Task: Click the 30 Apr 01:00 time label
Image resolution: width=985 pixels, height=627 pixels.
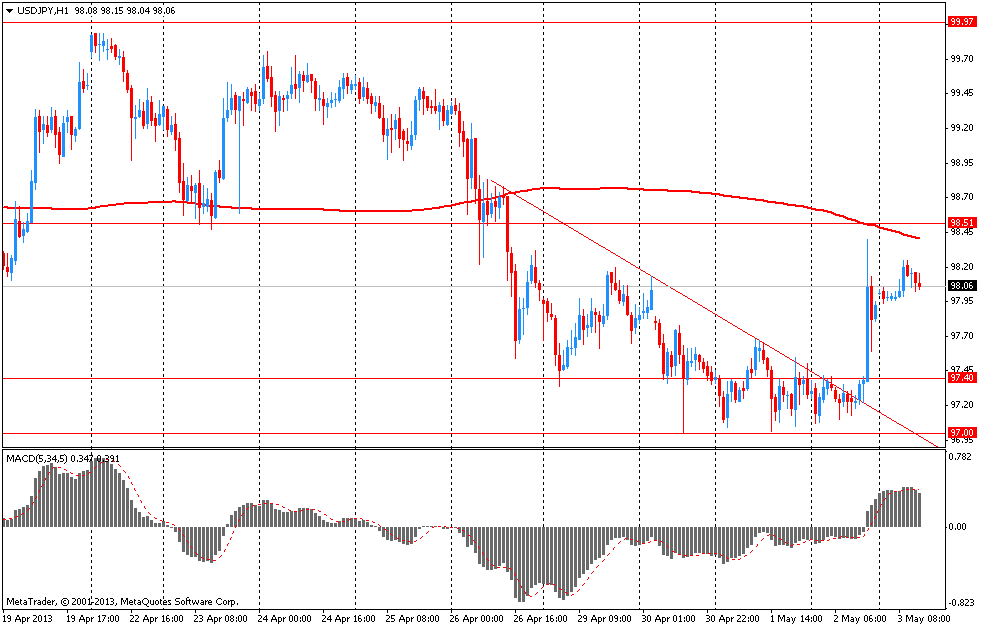Action: point(669,618)
